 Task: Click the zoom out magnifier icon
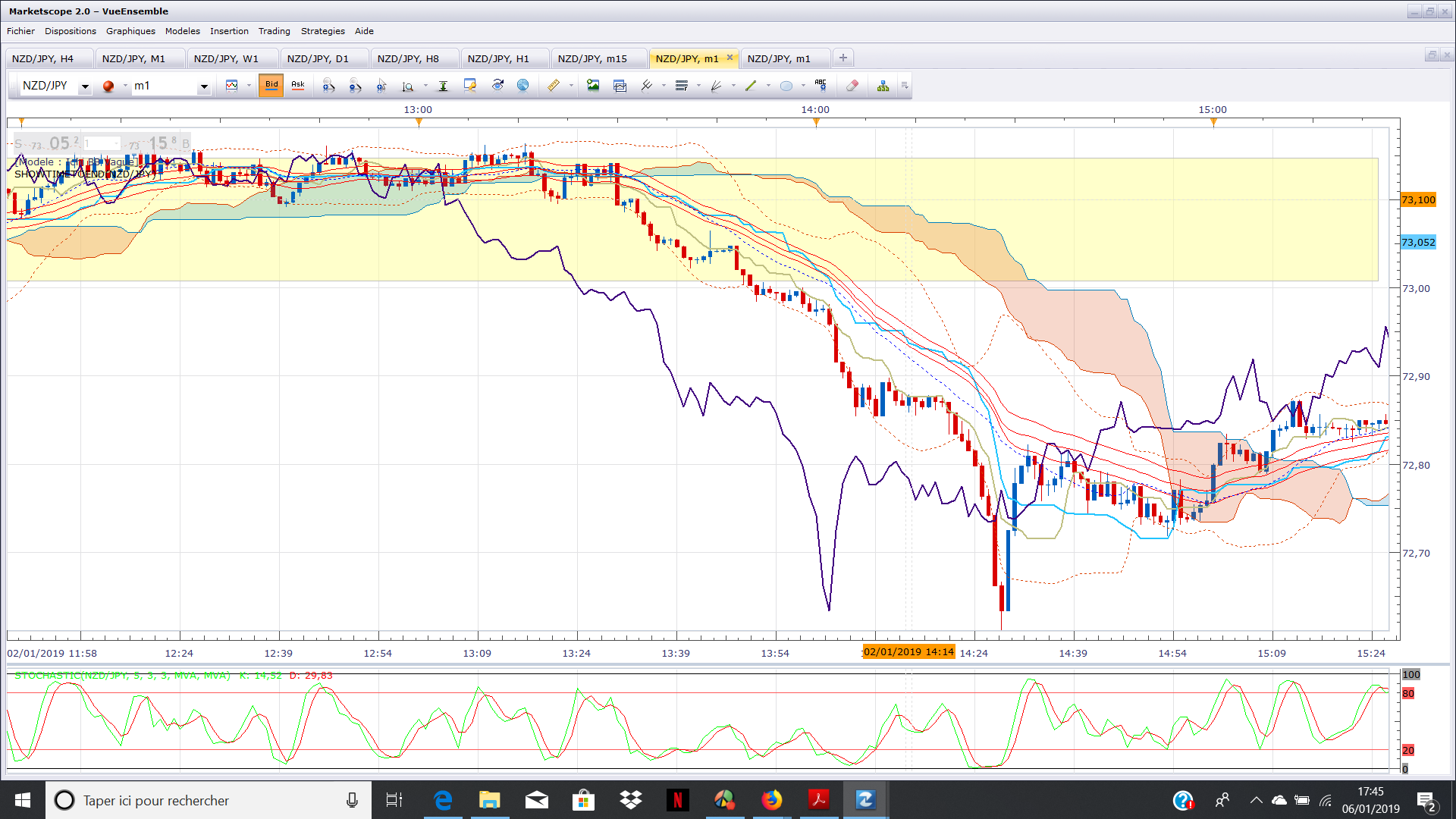[x=355, y=86]
